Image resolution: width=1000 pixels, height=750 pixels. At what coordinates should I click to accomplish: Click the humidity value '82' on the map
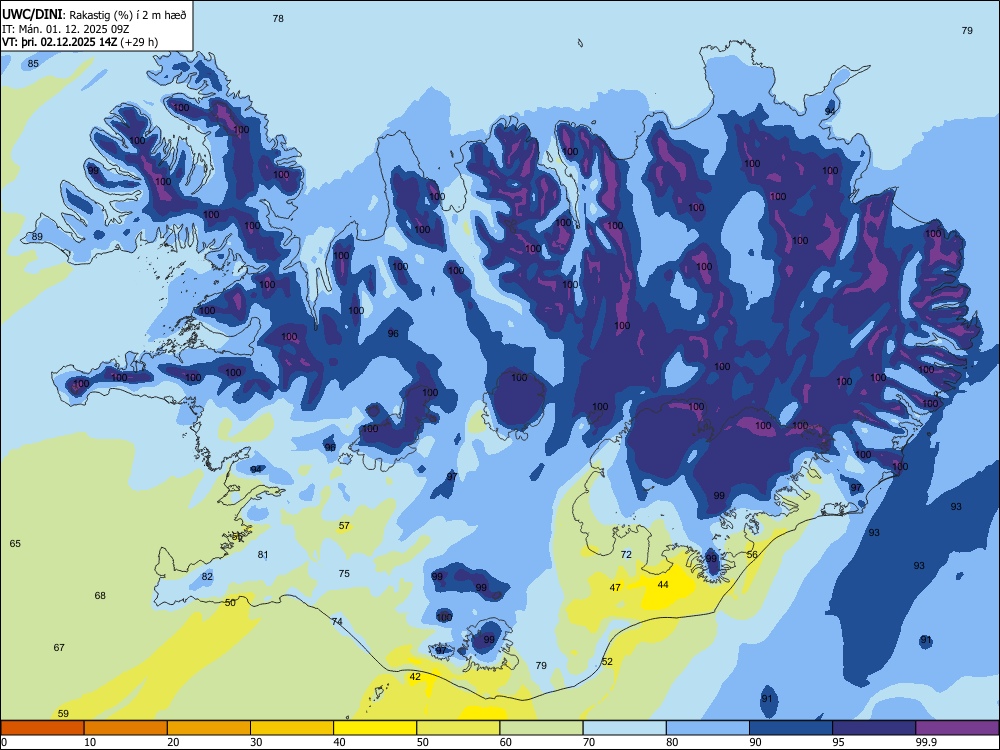coord(207,577)
